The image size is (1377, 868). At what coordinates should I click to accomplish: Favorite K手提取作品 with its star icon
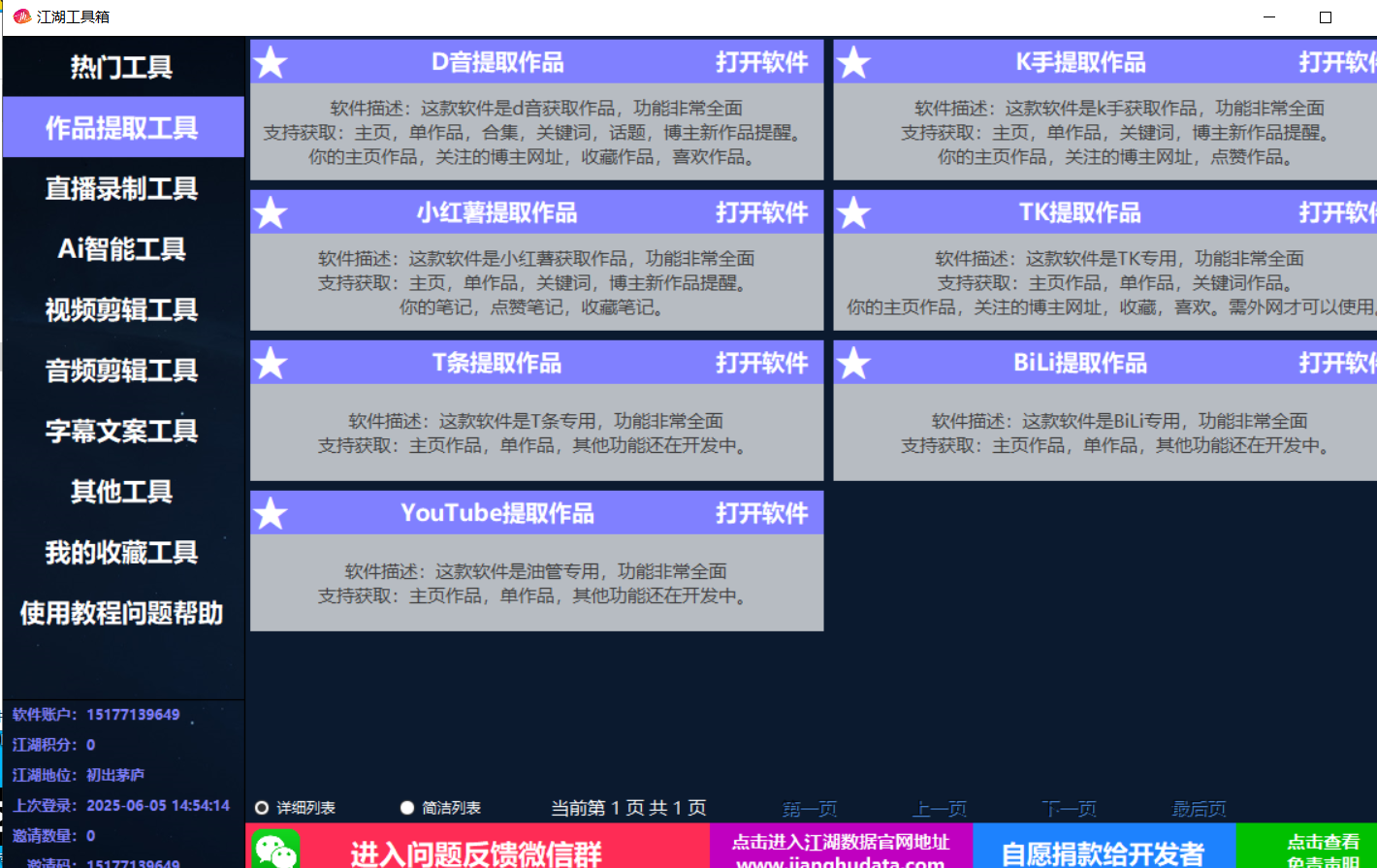coord(853,63)
